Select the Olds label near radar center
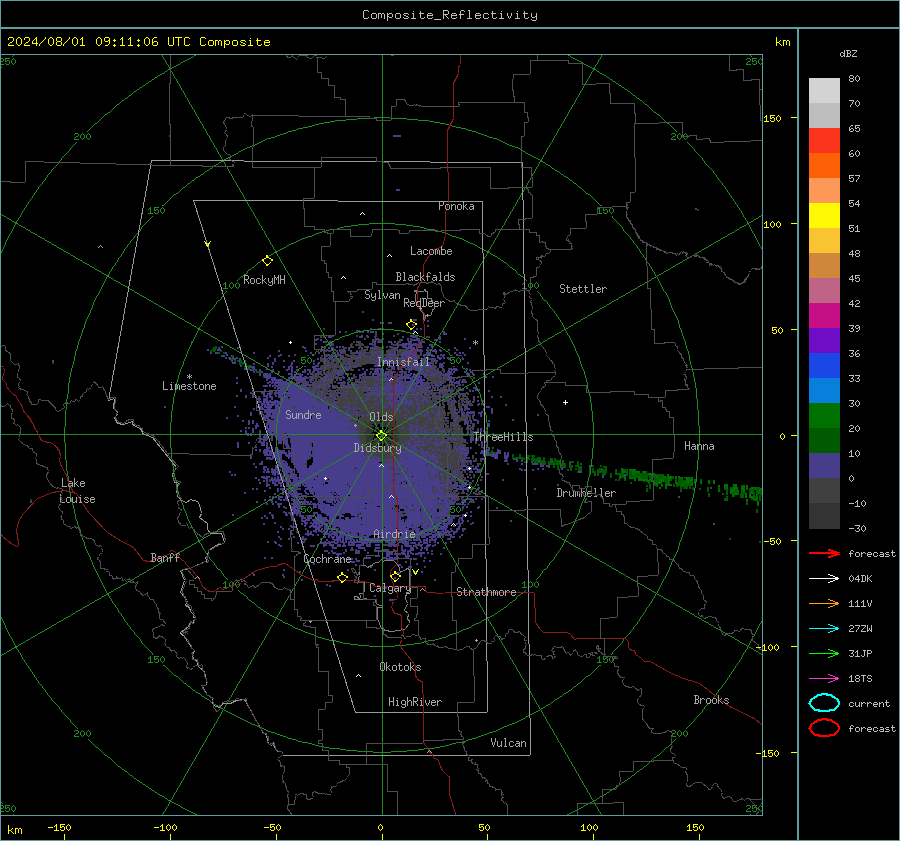Viewport: 900px width, 841px height. pos(381,417)
